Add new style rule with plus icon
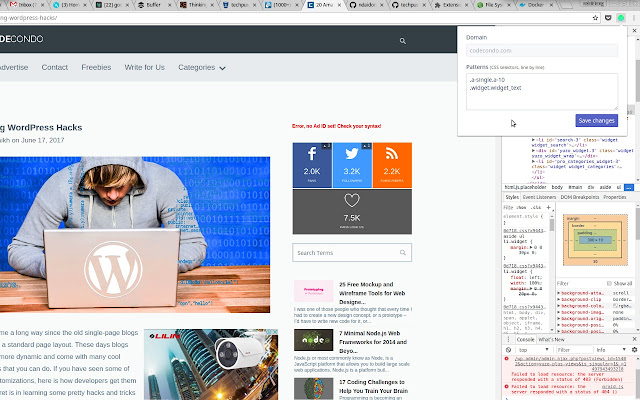The height and width of the screenshot is (400, 640). tap(549, 207)
